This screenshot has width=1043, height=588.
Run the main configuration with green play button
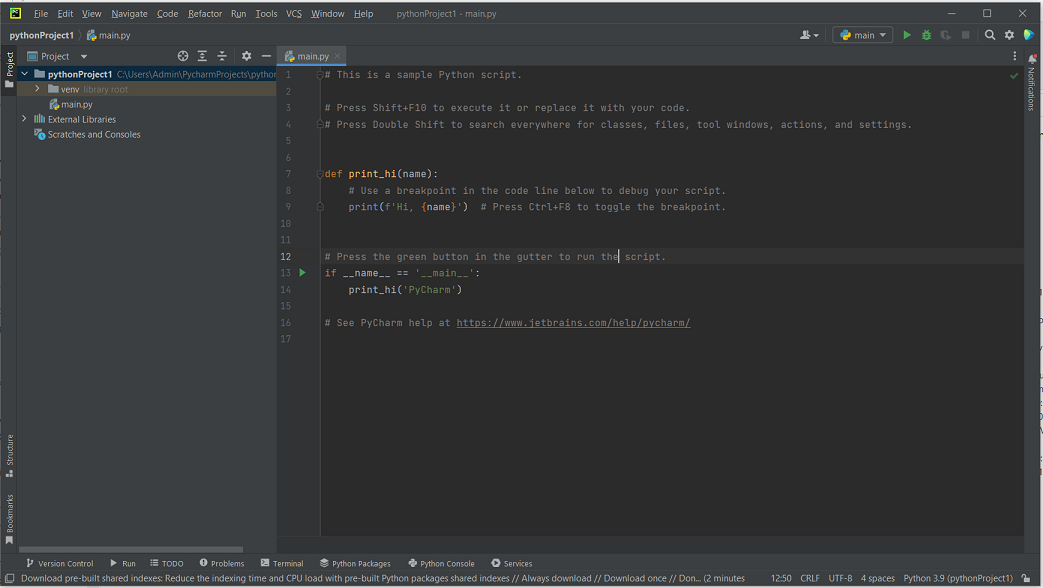tap(907, 35)
